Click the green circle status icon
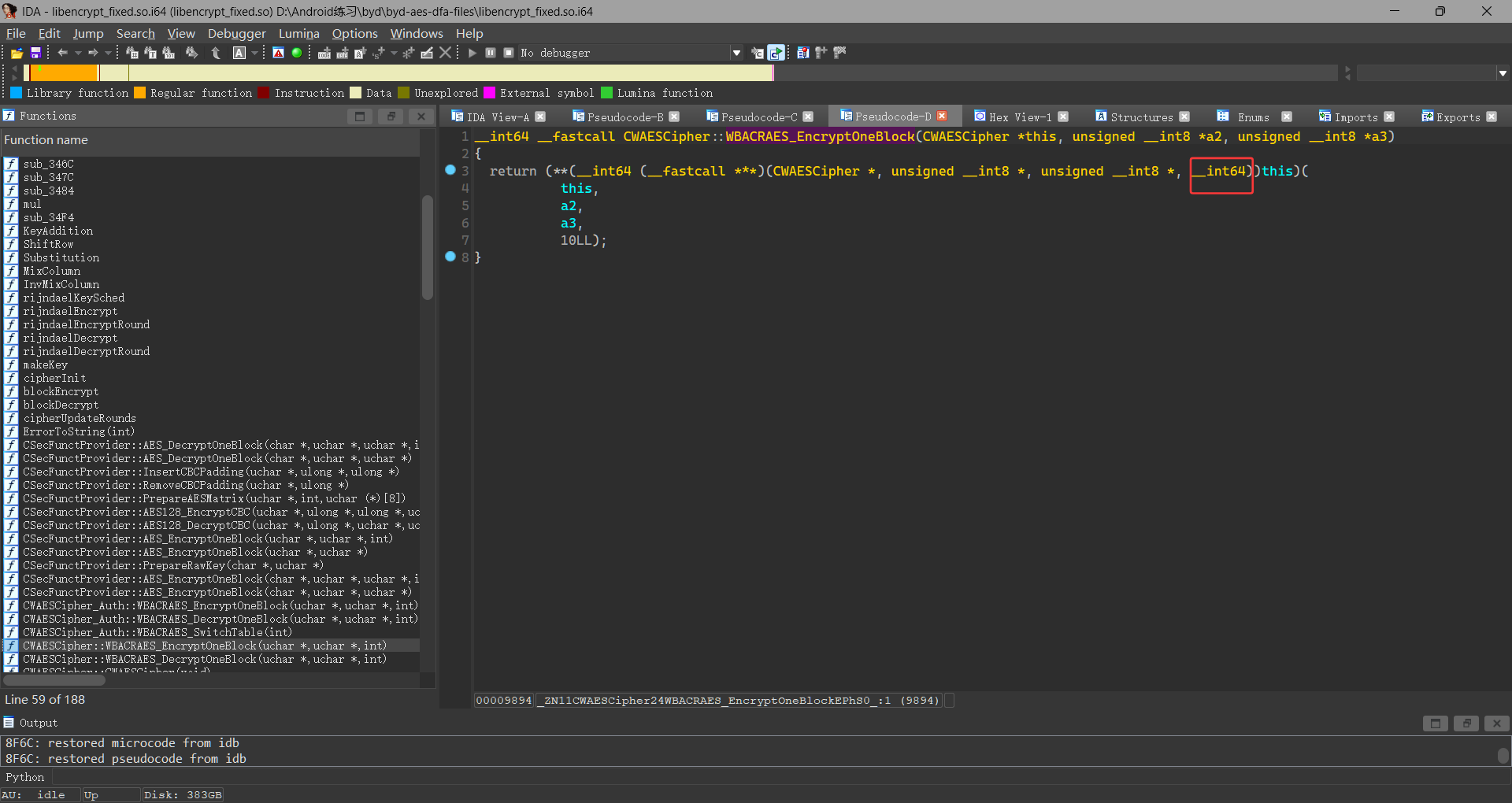 pos(297,53)
